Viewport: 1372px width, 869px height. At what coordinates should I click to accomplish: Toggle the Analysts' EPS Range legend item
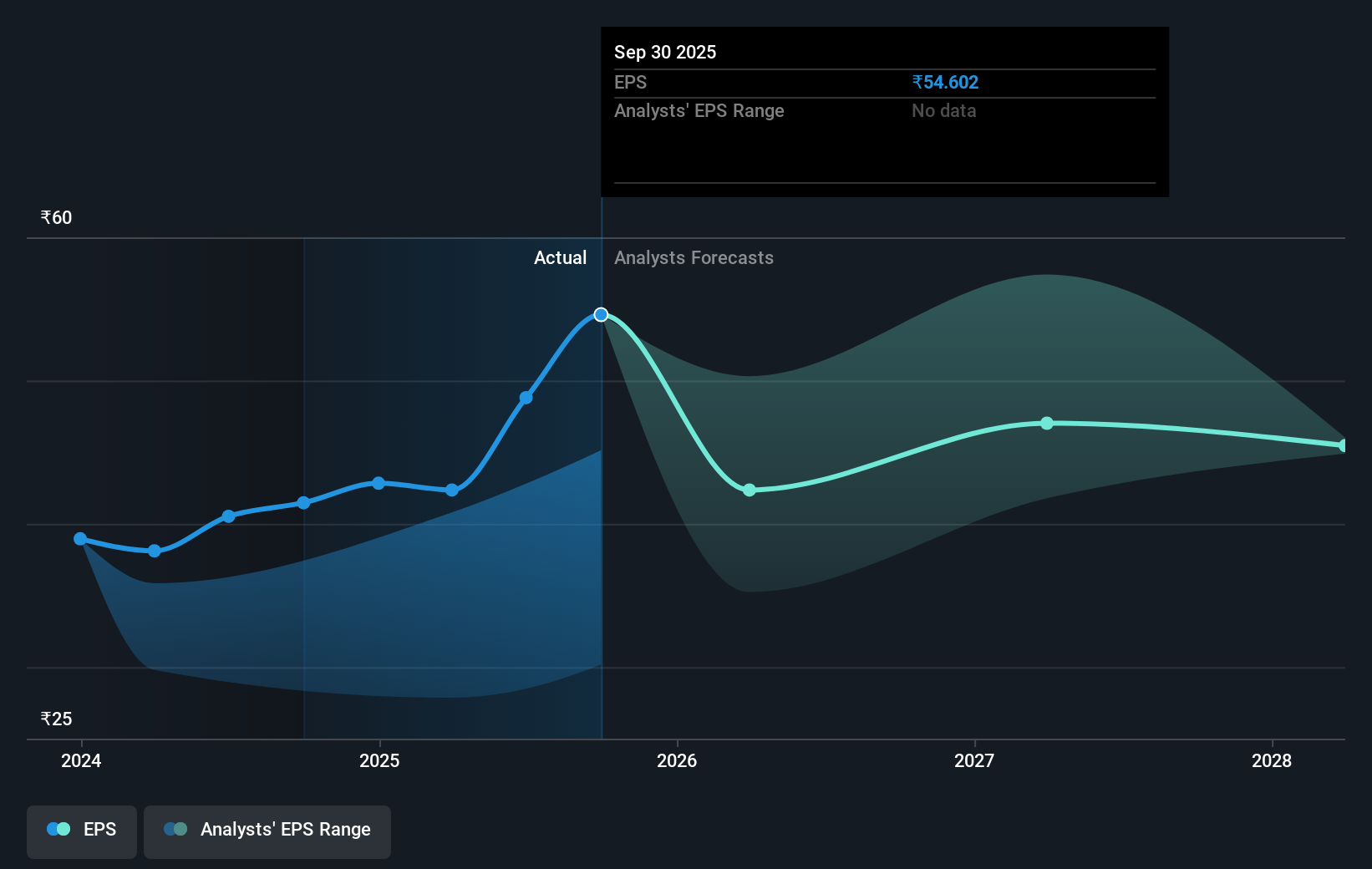[267, 830]
